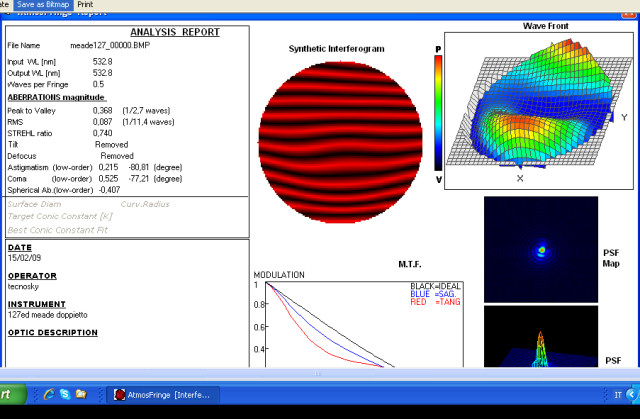This screenshot has height=419, width=640.
Task: Click the (1/11,4 waves) text
Action: tap(149, 122)
